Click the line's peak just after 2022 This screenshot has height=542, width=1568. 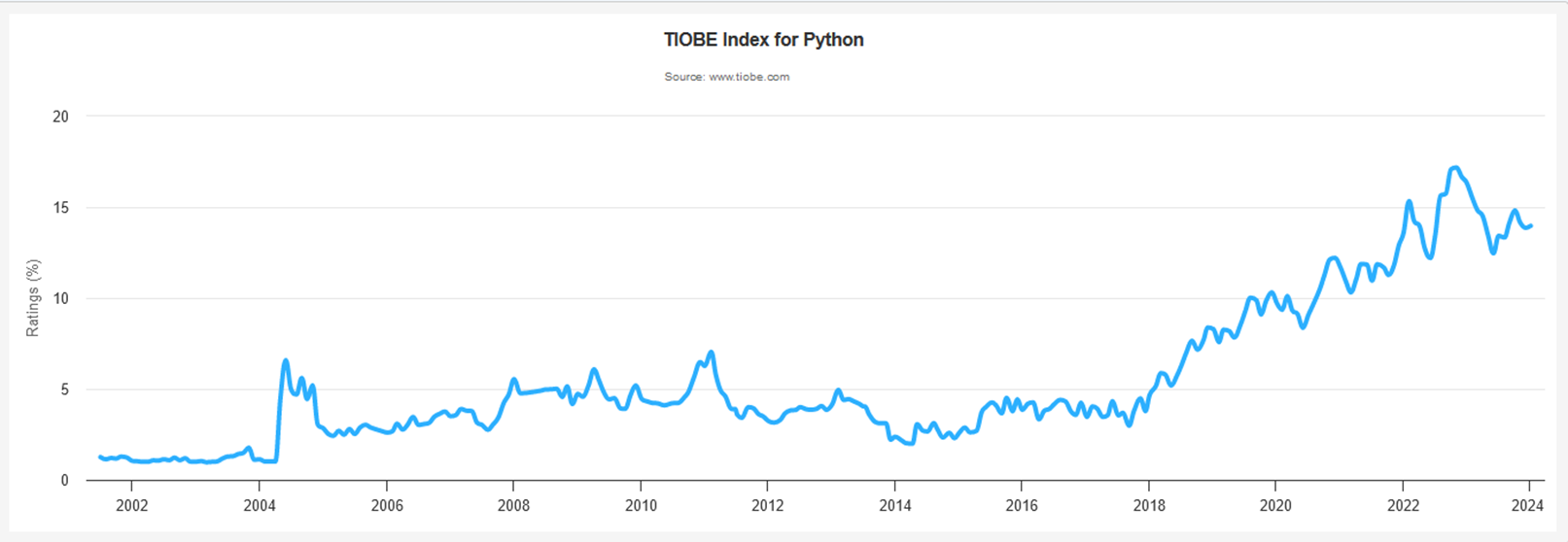(1409, 202)
